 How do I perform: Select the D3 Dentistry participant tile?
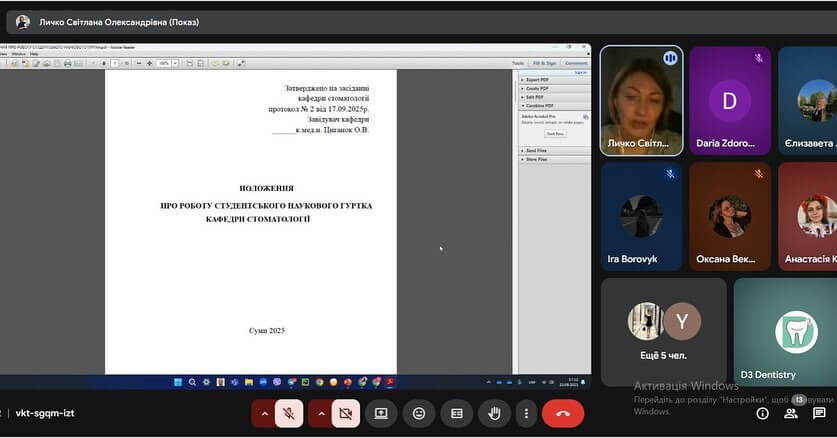click(785, 332)
